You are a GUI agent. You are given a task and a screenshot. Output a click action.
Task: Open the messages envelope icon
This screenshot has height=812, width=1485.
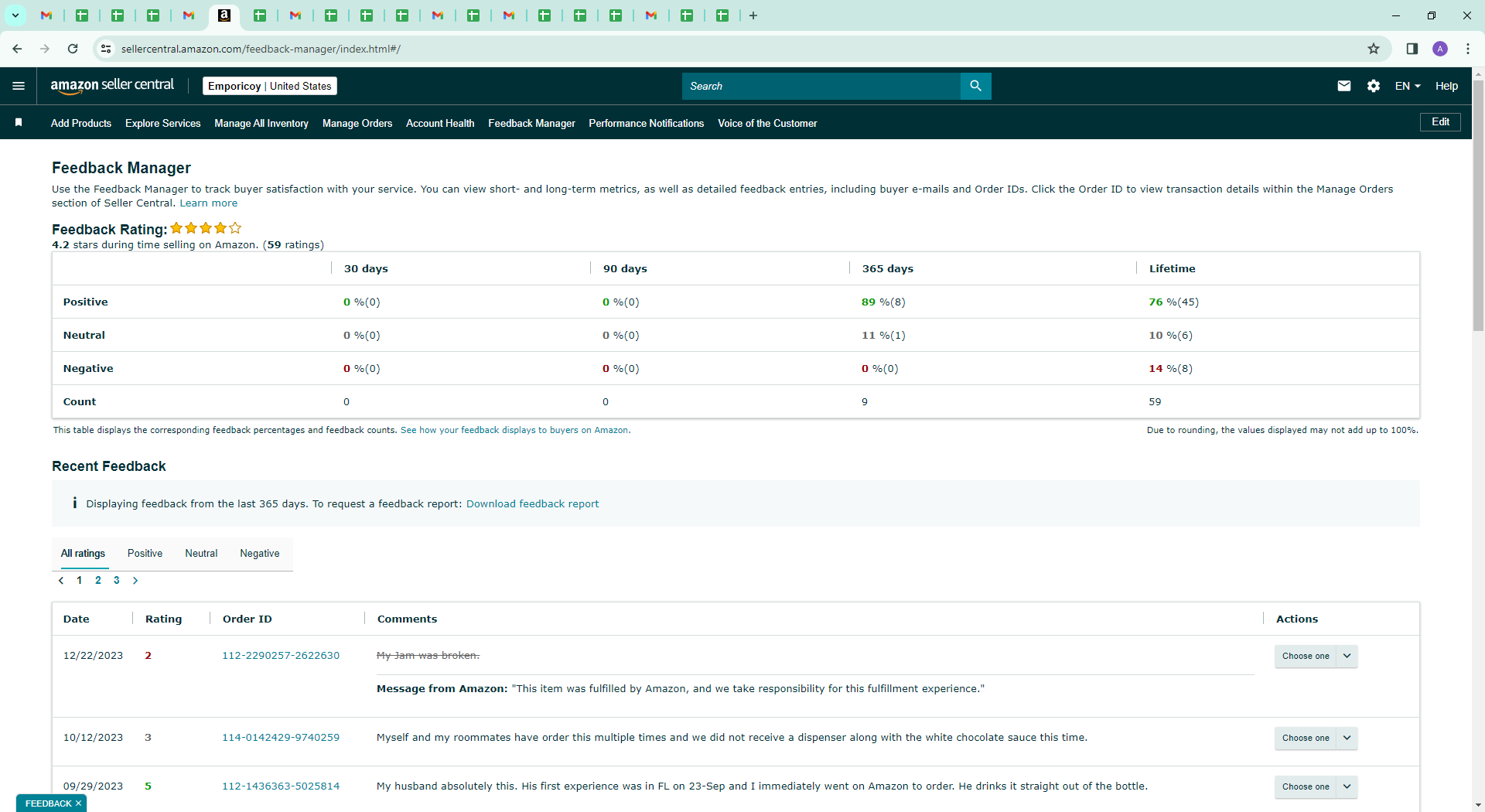click(x=1344, y=86)
